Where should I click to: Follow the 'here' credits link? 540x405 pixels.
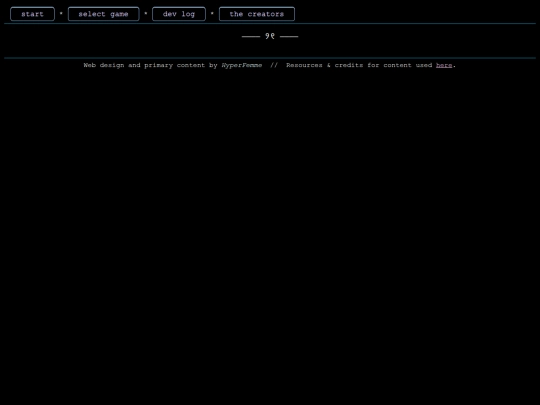click(444, 65)
